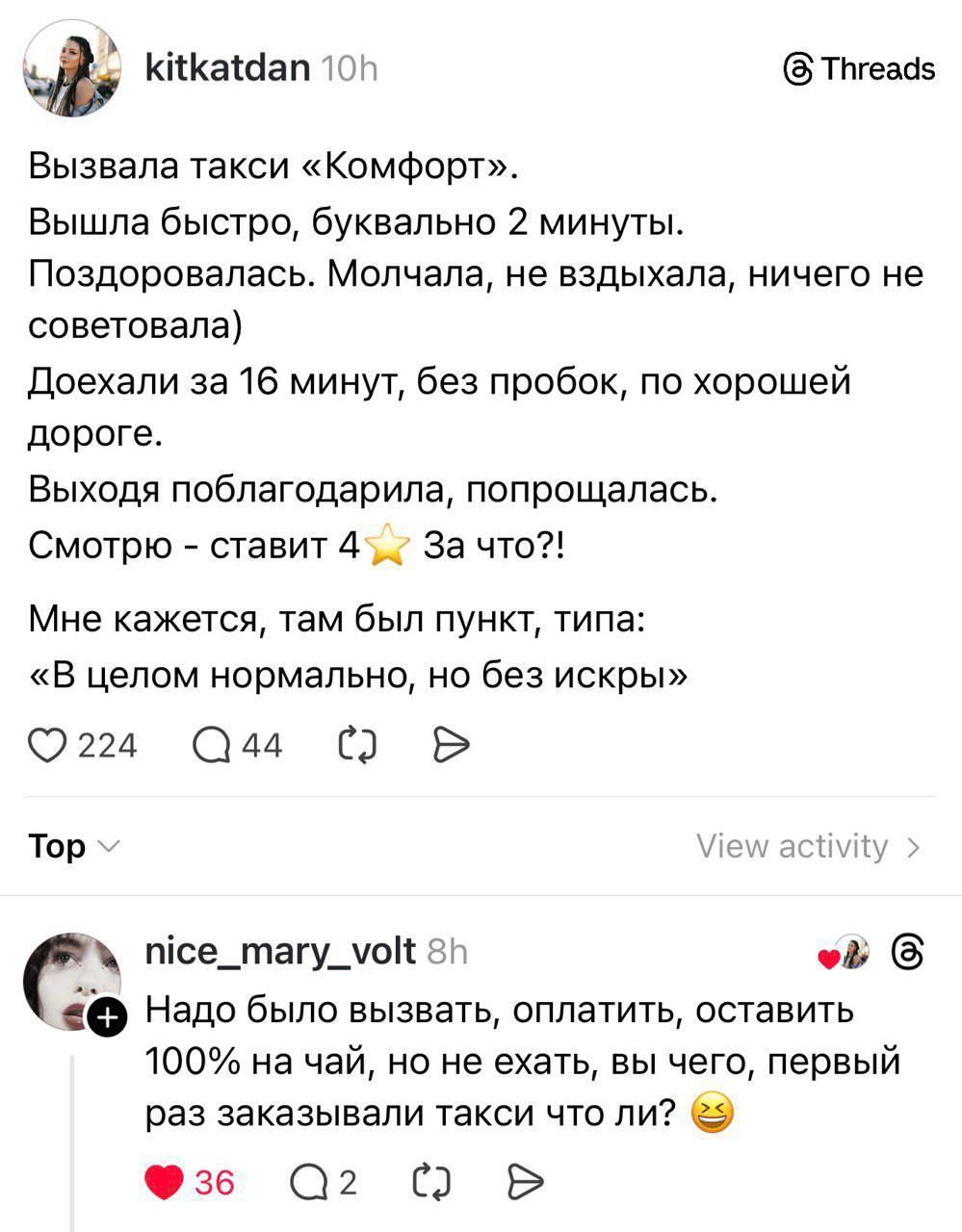Click the Threads logo at top right
Viewport: 962px width, 1232px height.
pos(860,69)
